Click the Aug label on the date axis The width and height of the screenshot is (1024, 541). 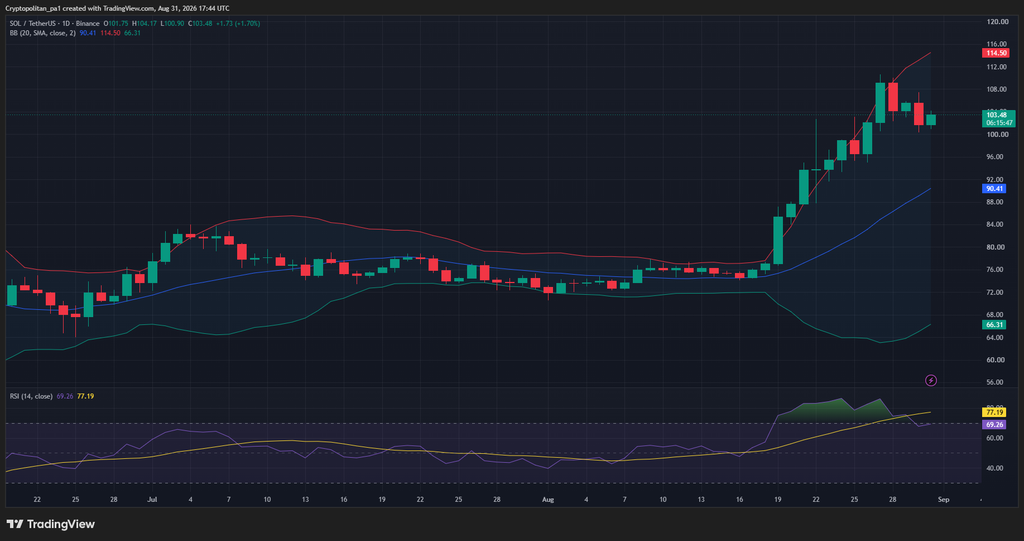coord(548,499)
